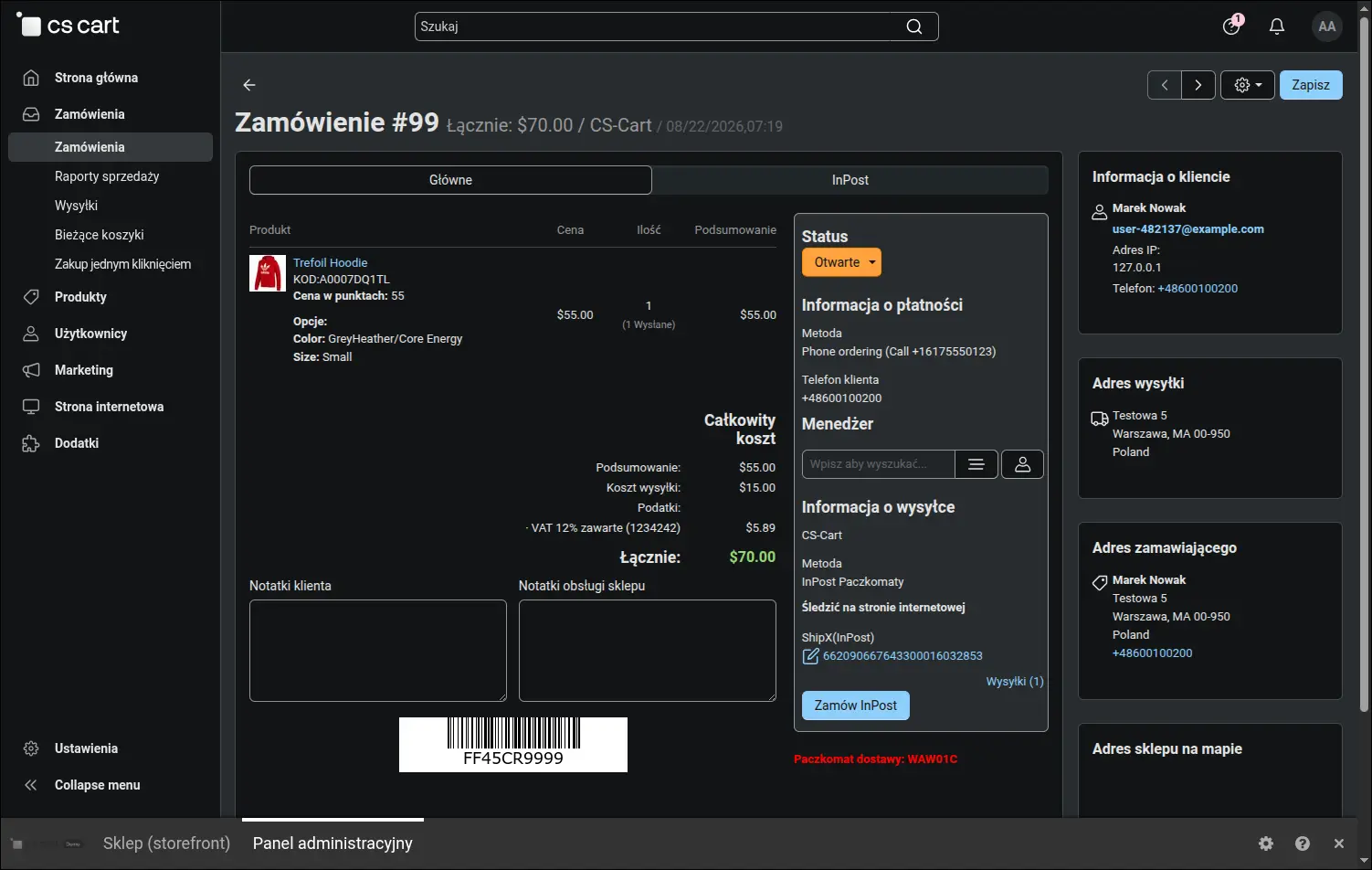Go to the previous order
This screenshot has height=870, width=1372.
click(1165, 85)
